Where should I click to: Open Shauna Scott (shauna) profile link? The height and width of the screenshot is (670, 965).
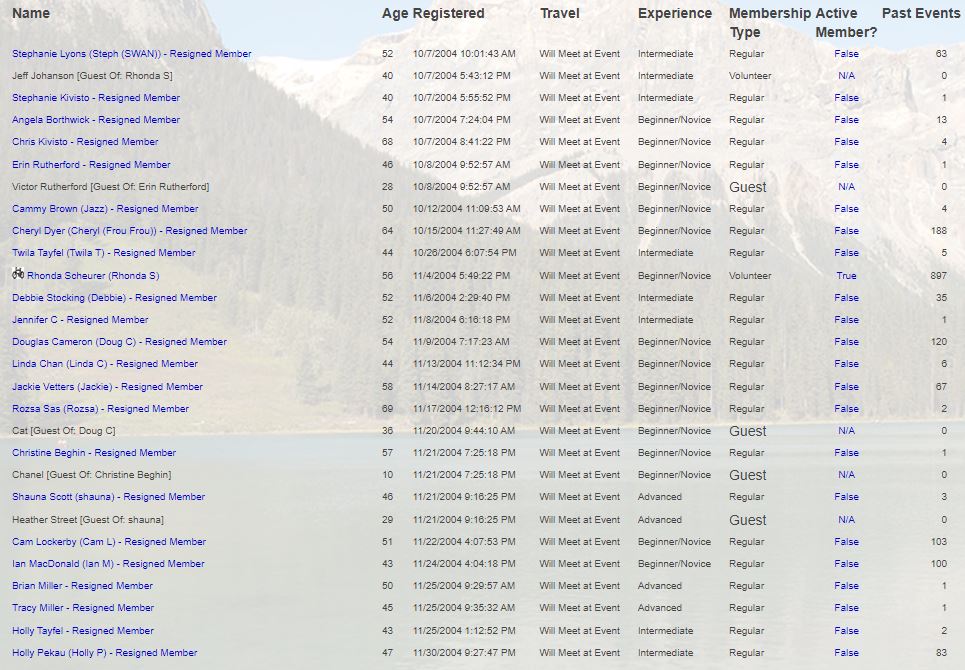pyautogui.click(x=108, y=497)
